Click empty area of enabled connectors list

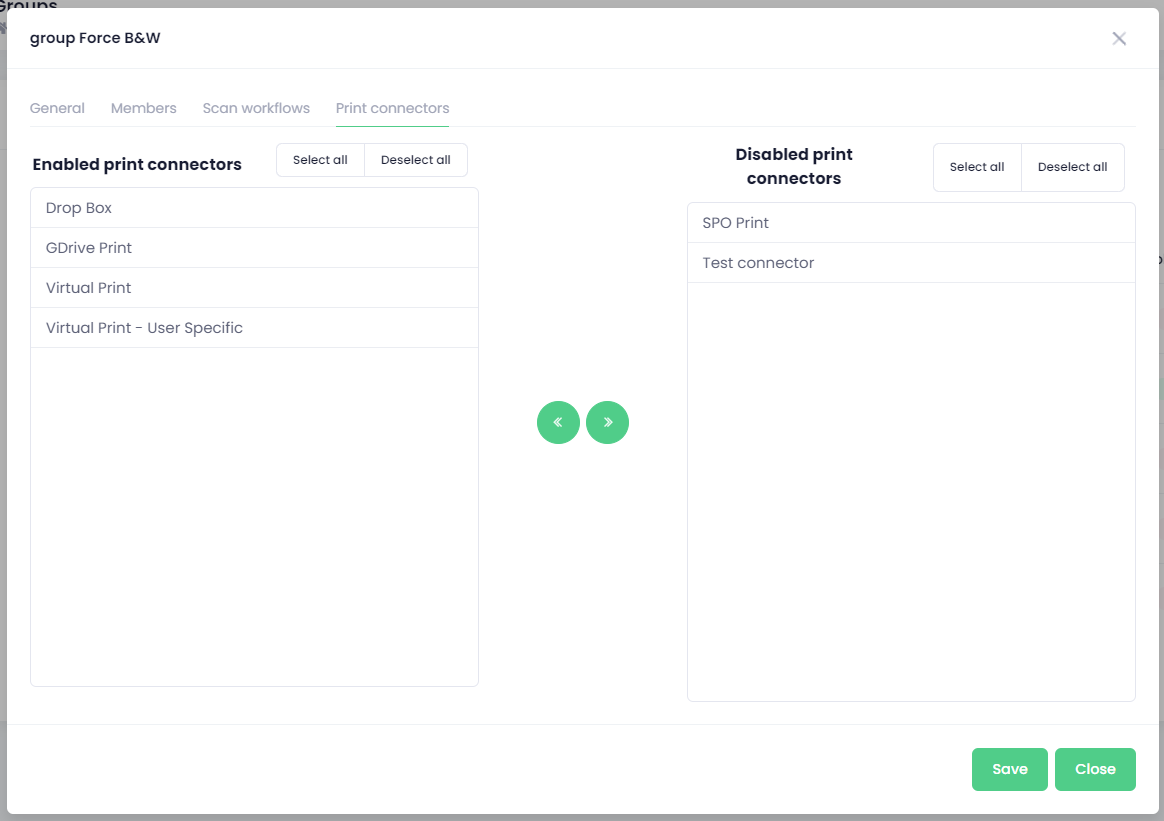click(x=254, y=515)
